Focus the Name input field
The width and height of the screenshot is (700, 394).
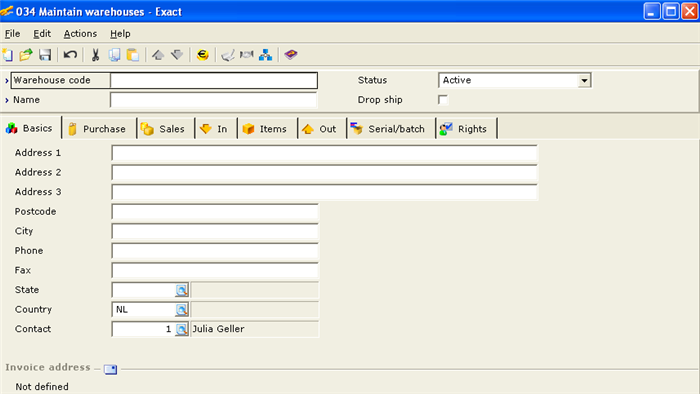[213, 100]
